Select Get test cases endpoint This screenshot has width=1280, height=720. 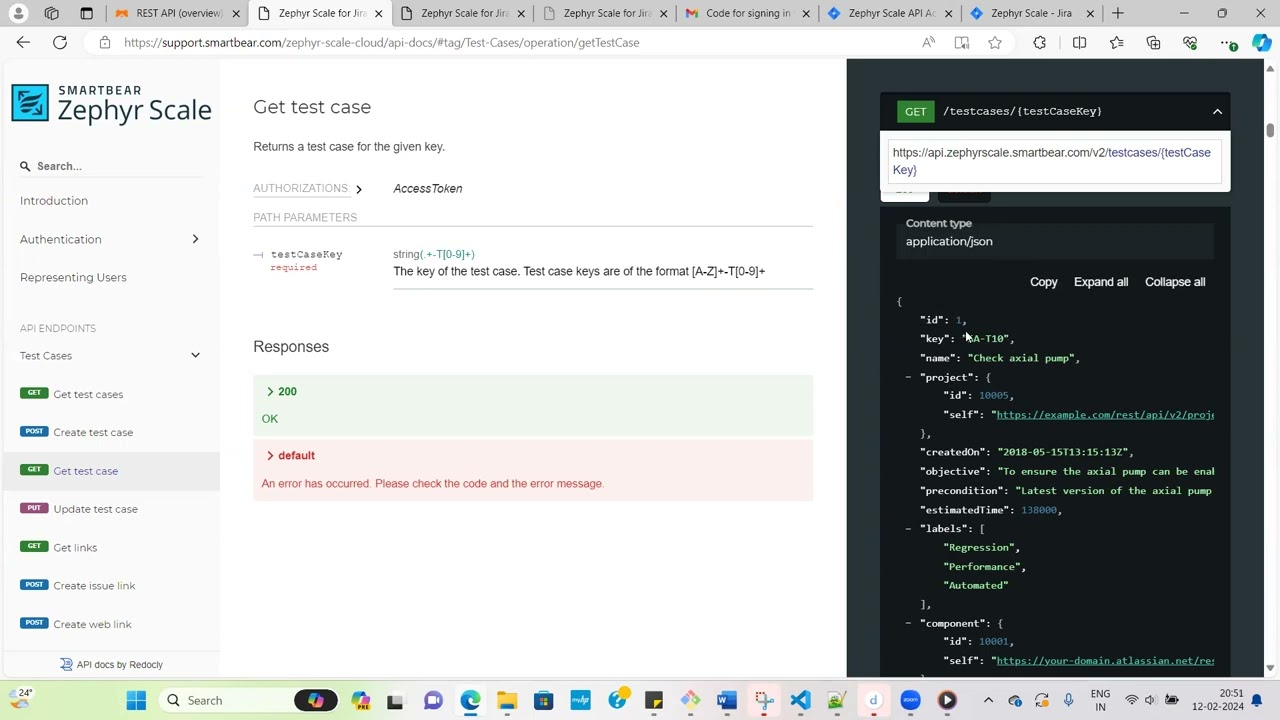pos(110,394)
